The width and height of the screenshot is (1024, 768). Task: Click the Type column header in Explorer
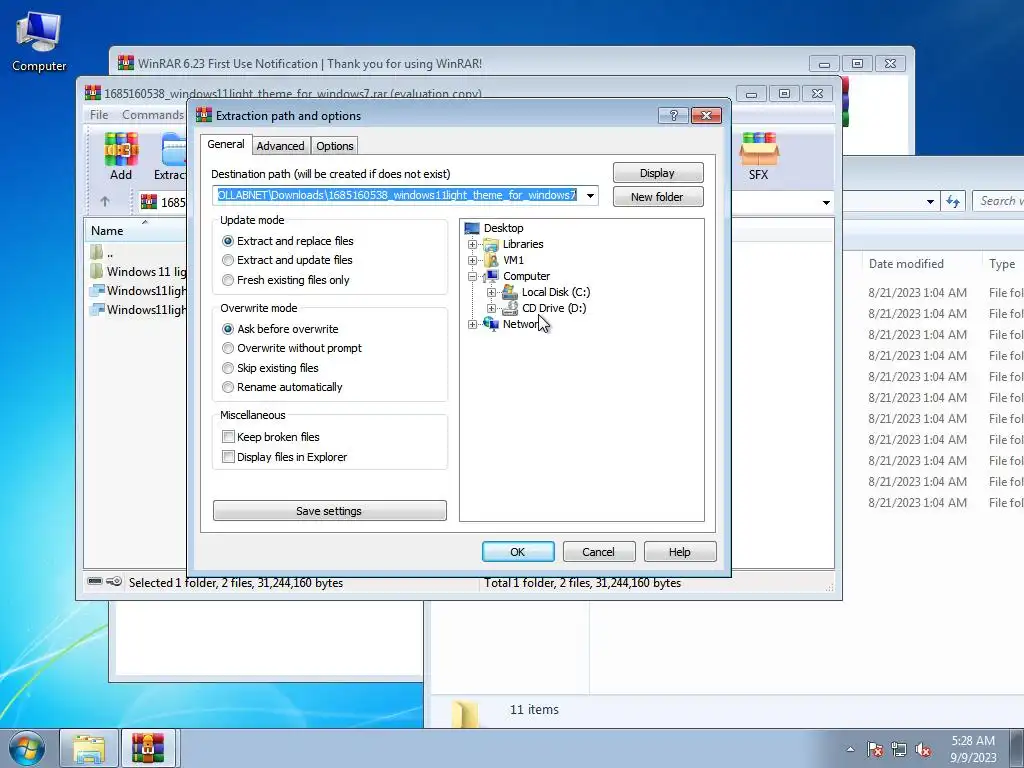click(1002, 264)
